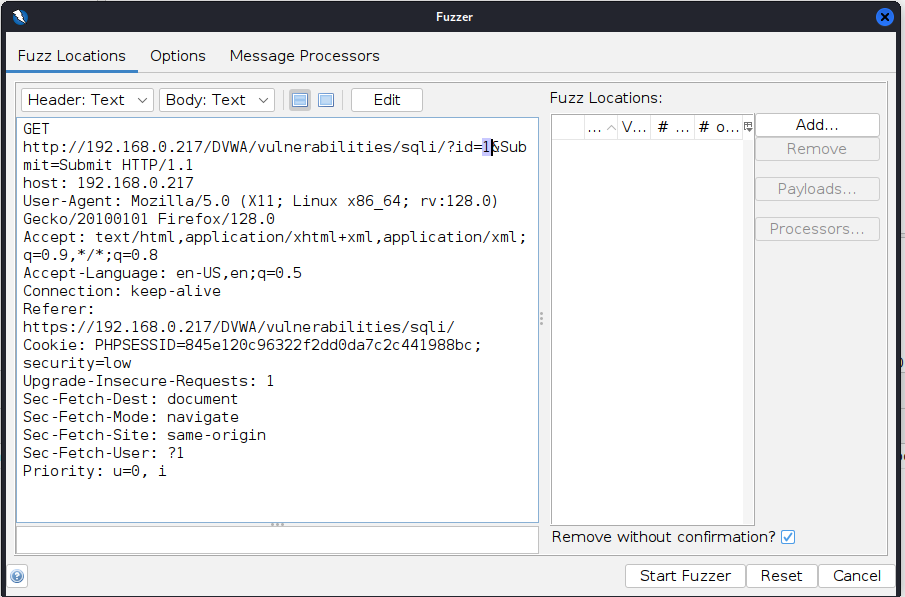The image size is (905, 597).
Task: Click the 'Sec-Fetch-Mode: navigate' line
Action: 131,417
